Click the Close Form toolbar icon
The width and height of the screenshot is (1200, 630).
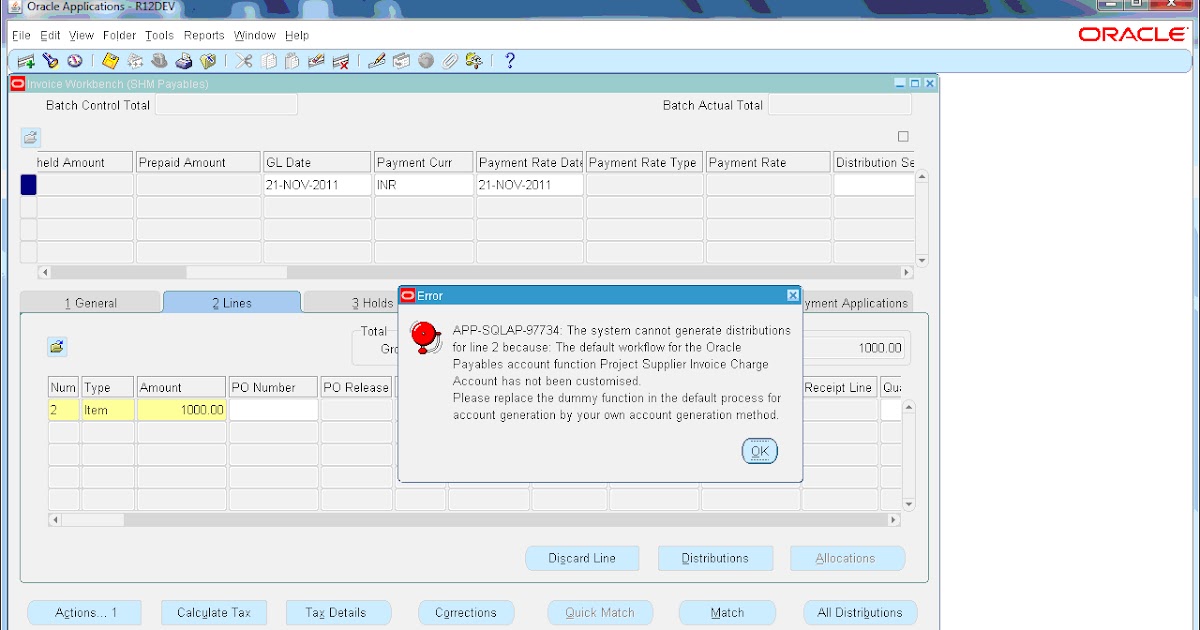point(209,61)
